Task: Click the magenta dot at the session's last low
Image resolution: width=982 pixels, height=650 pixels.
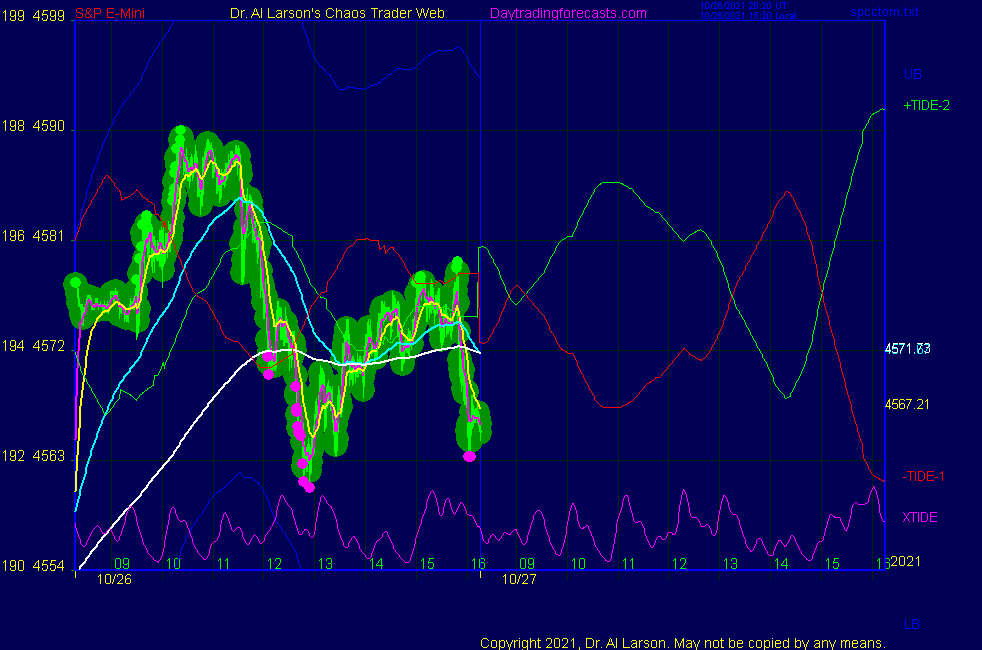Action: pos(470,456)
